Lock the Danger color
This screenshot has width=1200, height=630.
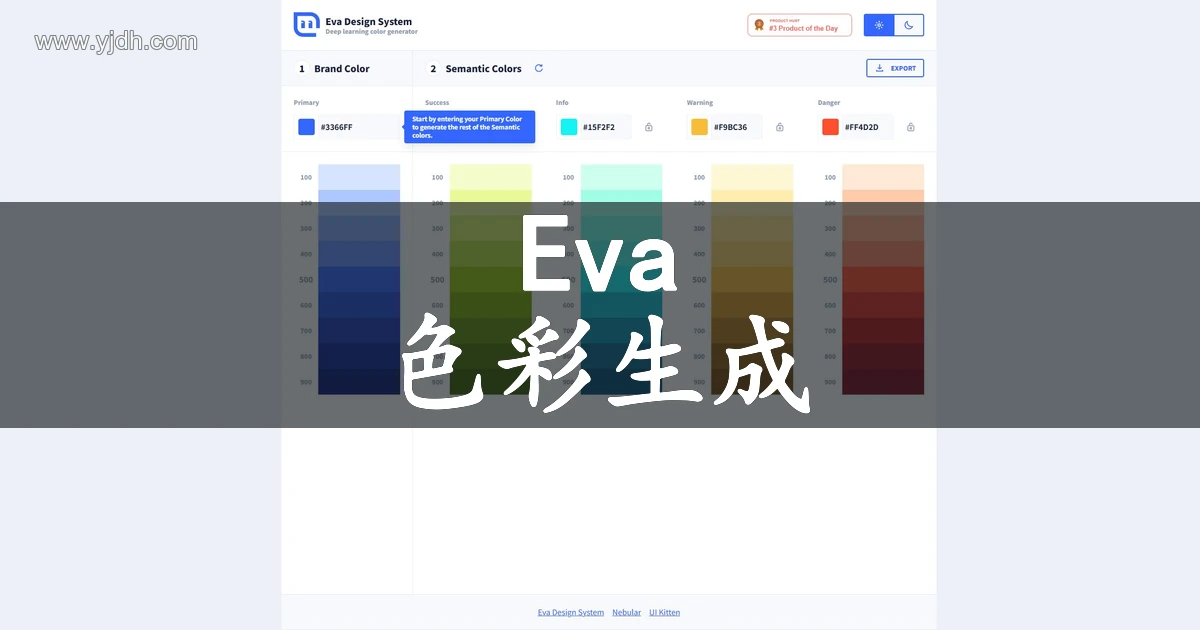pyautogui.click(x=911, y=127)
